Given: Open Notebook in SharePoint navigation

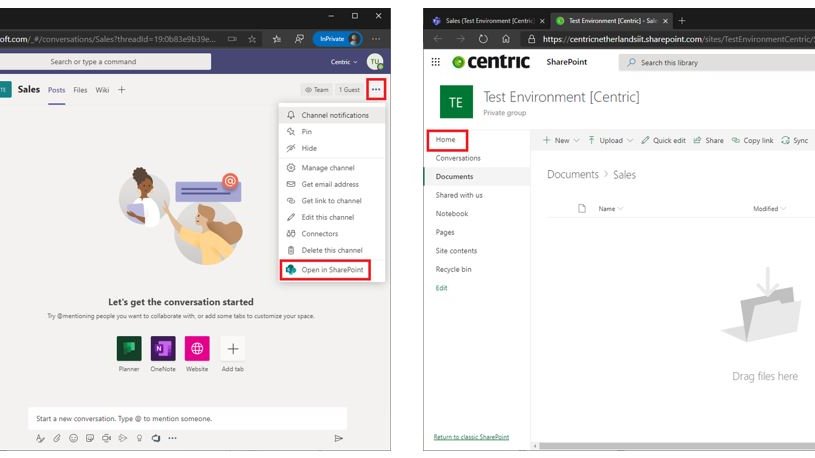Looking at the screenshot, I should click(x=452, y=214).
